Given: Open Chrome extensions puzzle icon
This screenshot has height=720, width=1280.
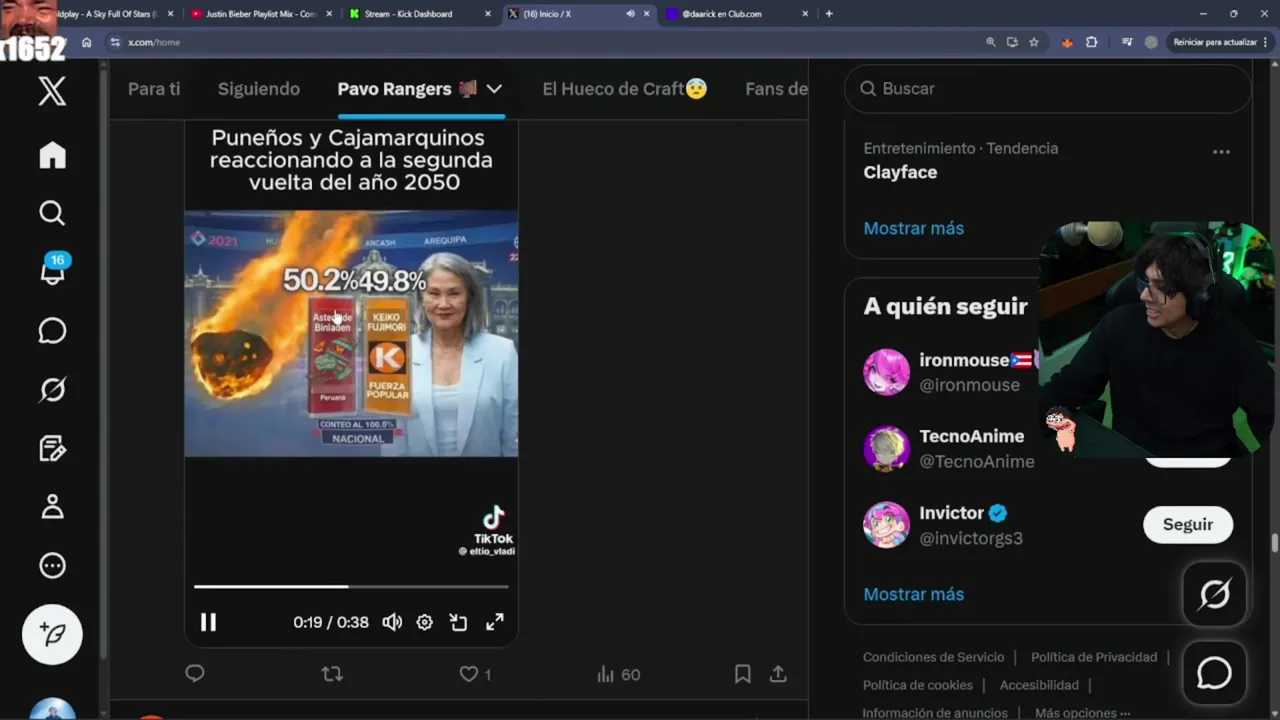Looking at the screenshot, I should 1091,42.
